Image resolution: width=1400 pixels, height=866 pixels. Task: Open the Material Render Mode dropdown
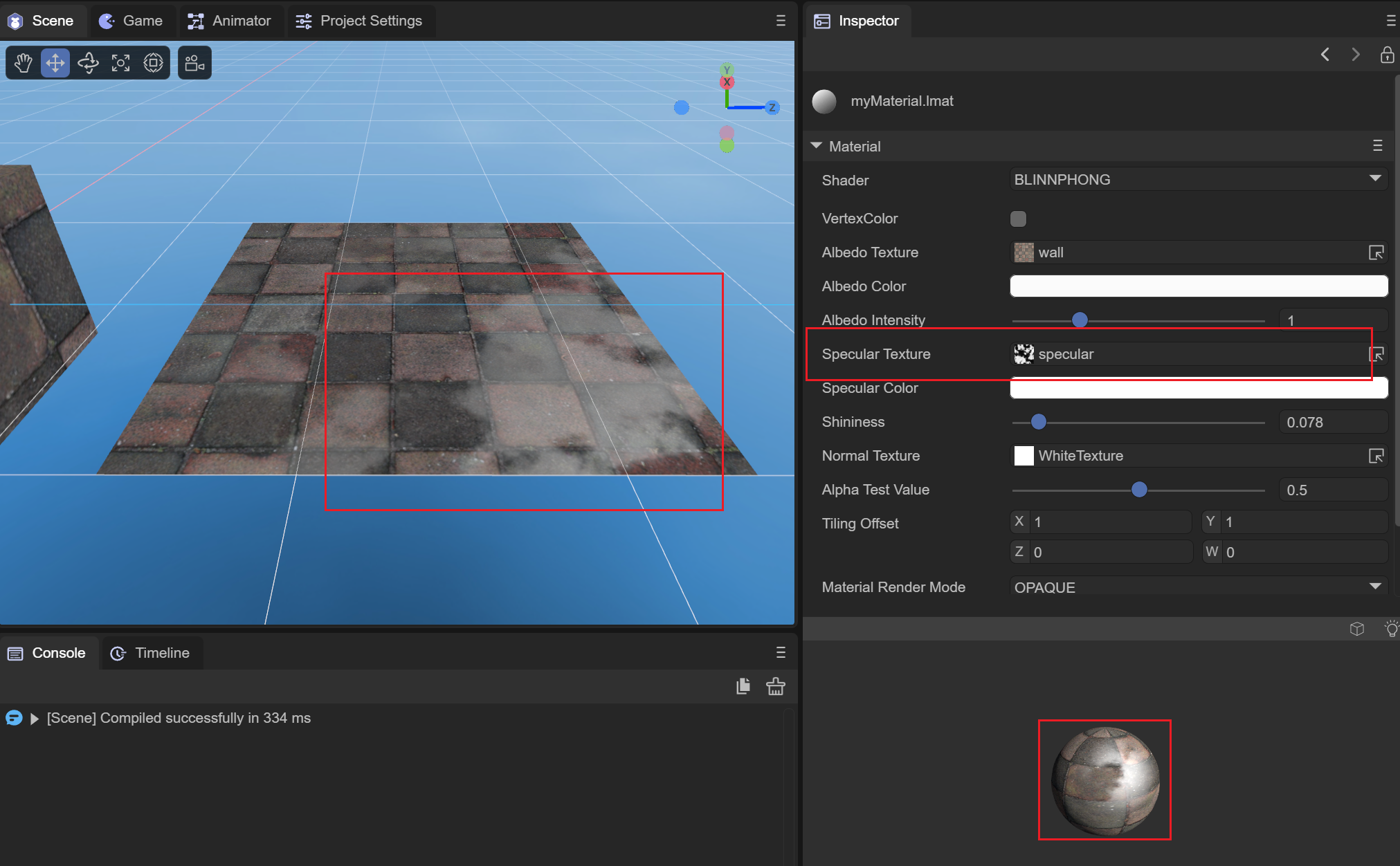click(1198, 587)
